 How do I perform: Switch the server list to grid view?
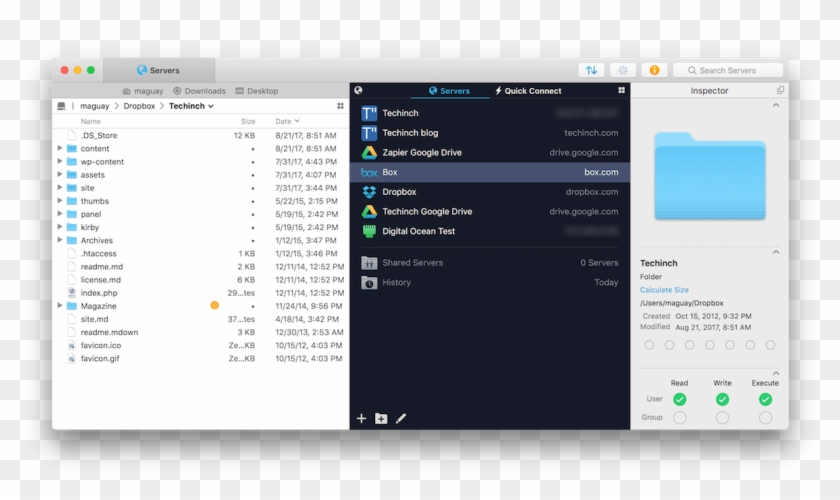[621, 90]
